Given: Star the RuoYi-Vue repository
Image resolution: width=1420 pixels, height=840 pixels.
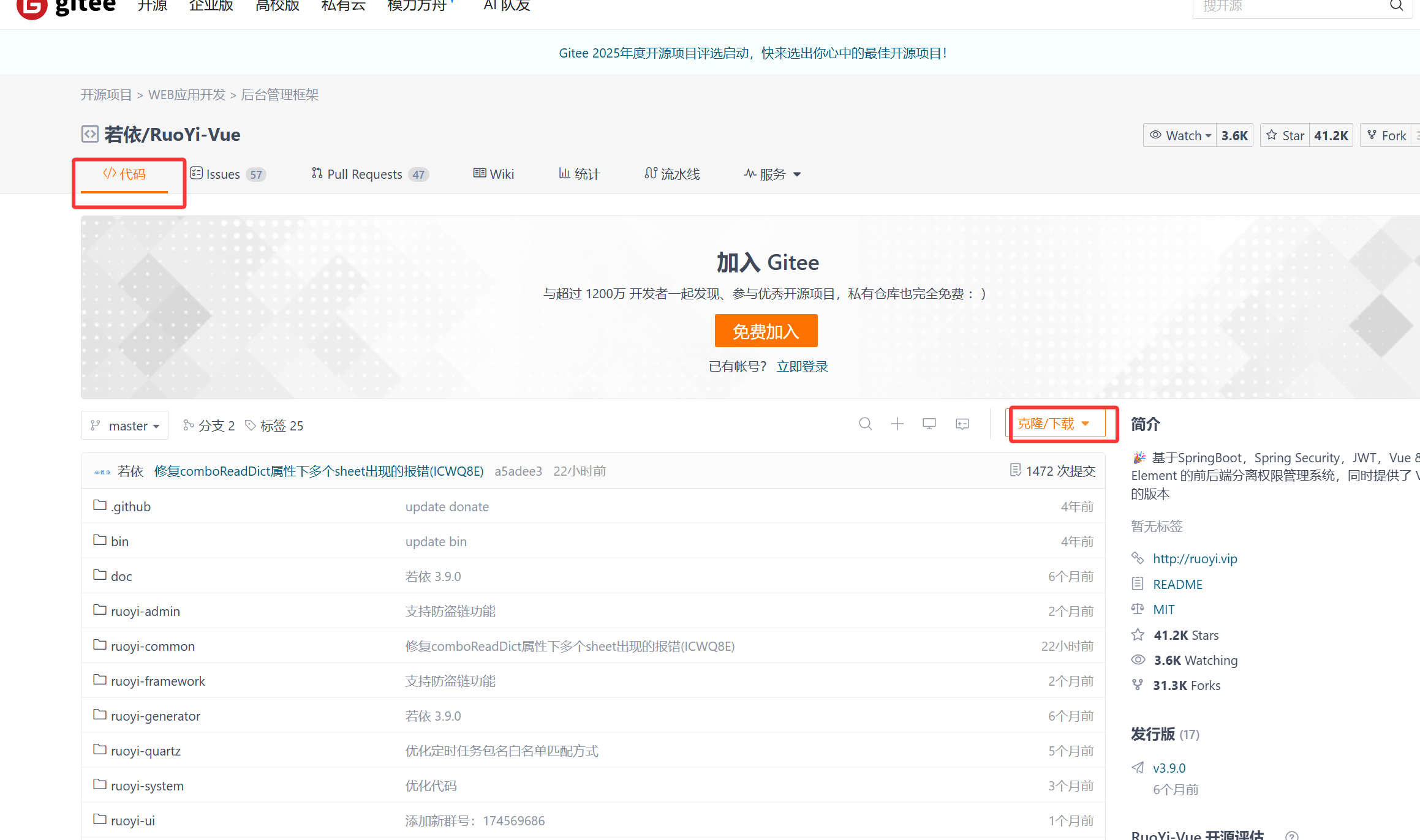Looking at the screenshot, I should tap(1285, 135).
